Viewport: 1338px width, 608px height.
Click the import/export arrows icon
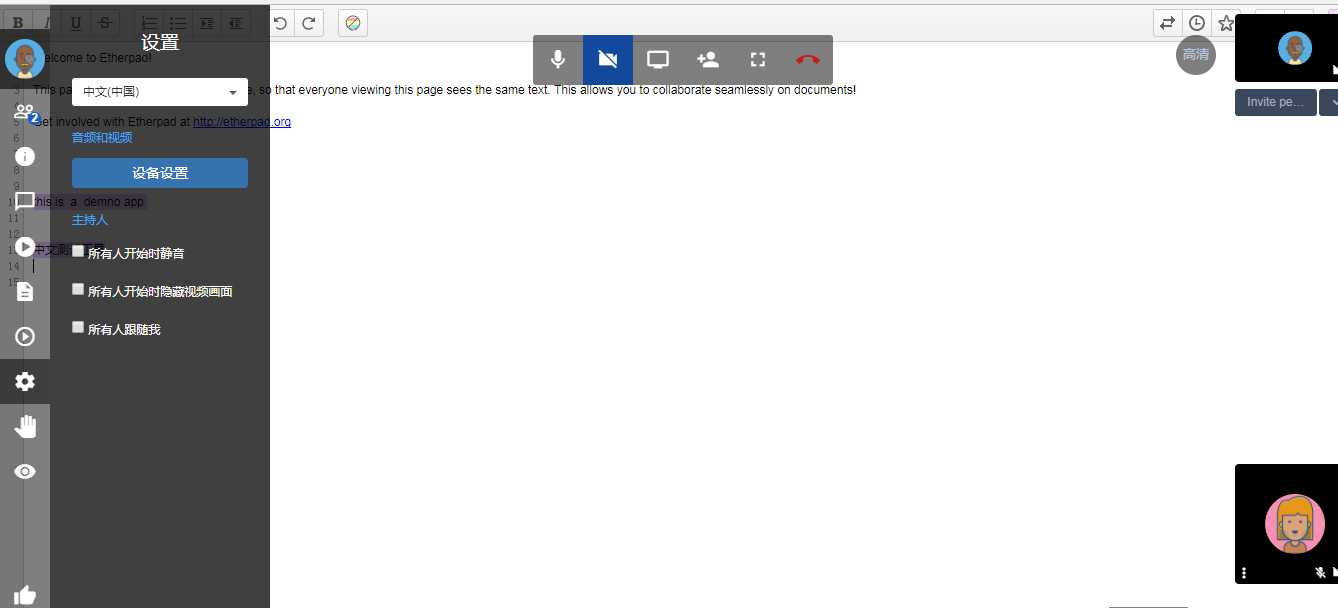1167,23
